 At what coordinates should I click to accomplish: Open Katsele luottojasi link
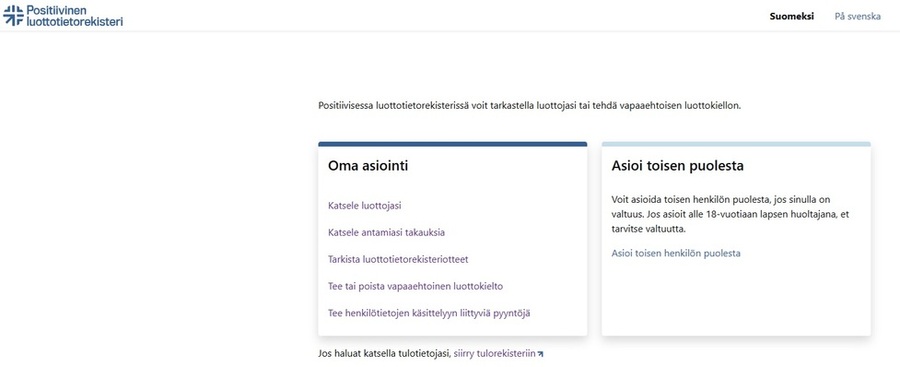point(364,206)
